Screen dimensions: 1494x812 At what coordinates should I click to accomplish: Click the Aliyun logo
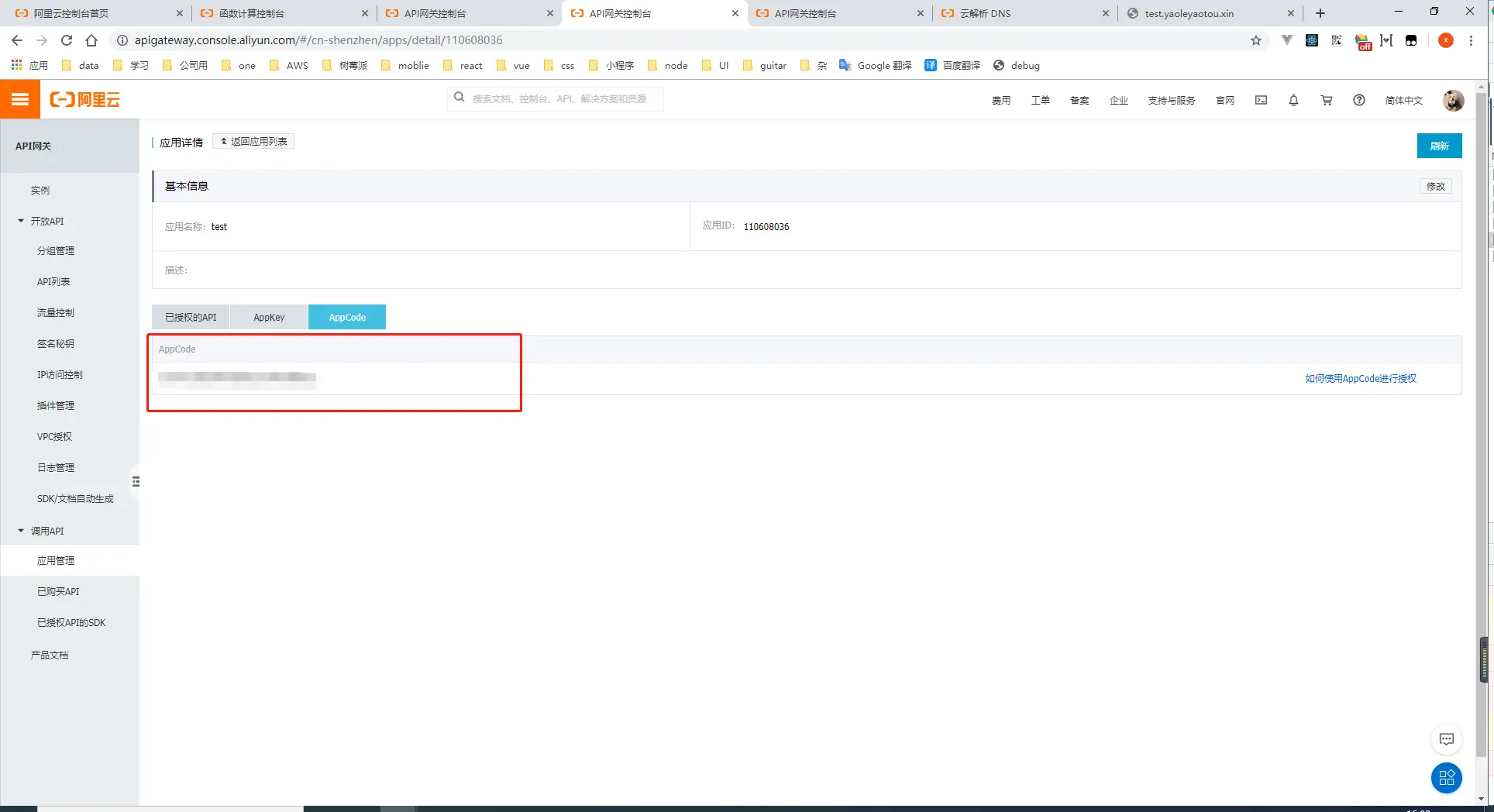[85, 99]
